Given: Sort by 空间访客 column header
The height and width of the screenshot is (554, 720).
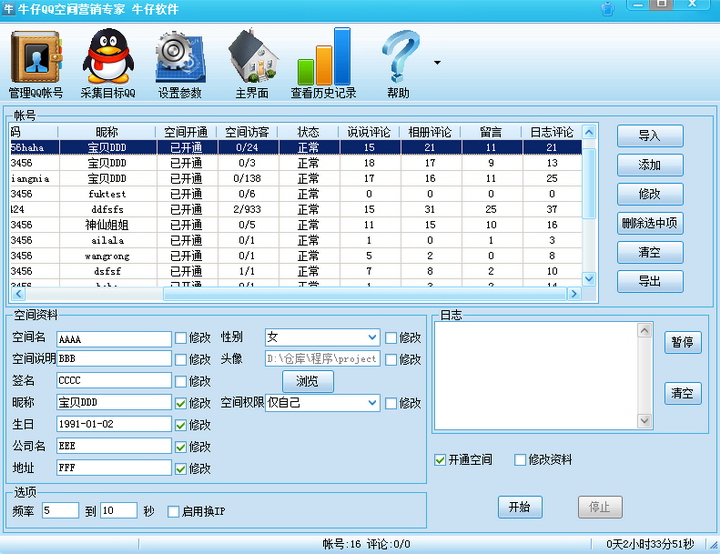Looking at the screenshot, I should 247,132.
